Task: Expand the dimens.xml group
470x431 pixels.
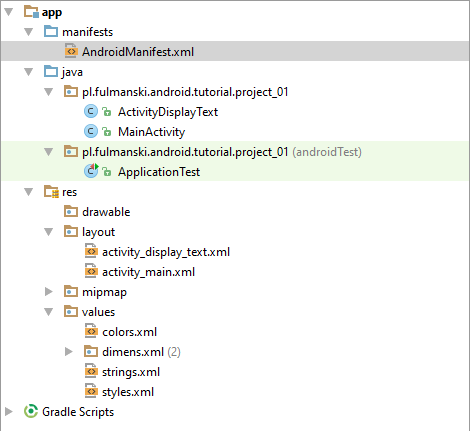Action: click(69, 352)
